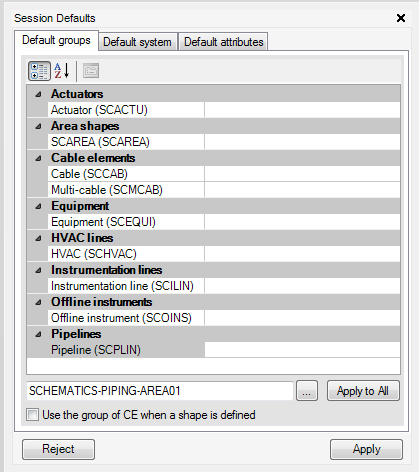Switch to Categorized view icon
The width and height of the screenshot is (419, 472).
click(39, 71)
